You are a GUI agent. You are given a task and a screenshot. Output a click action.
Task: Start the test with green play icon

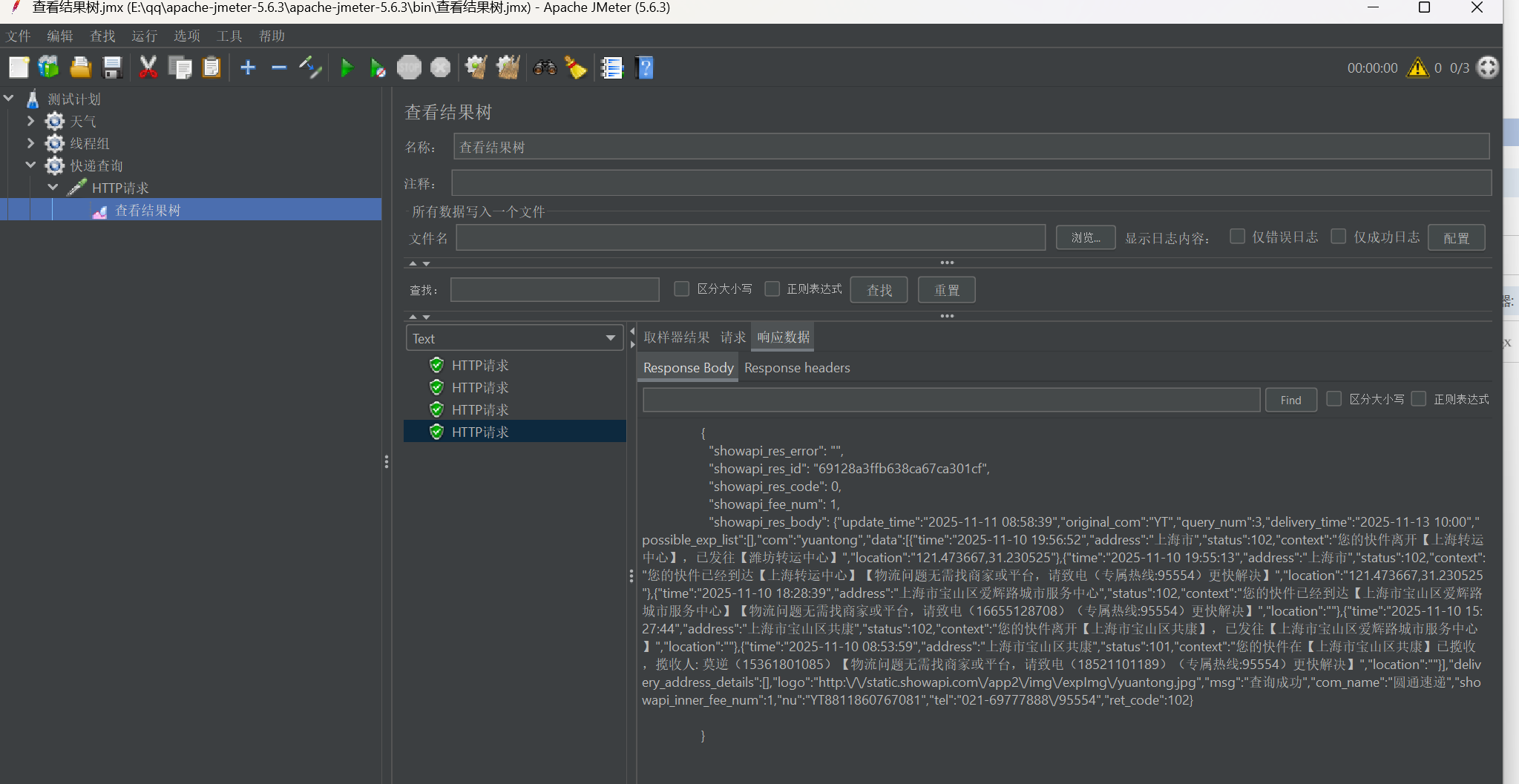[347, 67]
